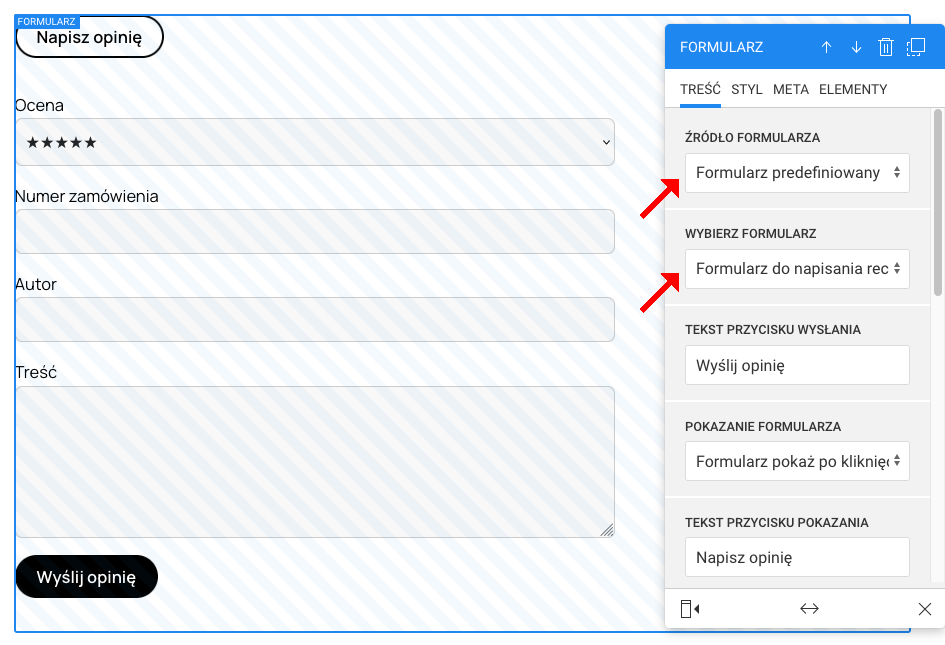Open the Ocena star rating dropdown

(x=315, y=143)
